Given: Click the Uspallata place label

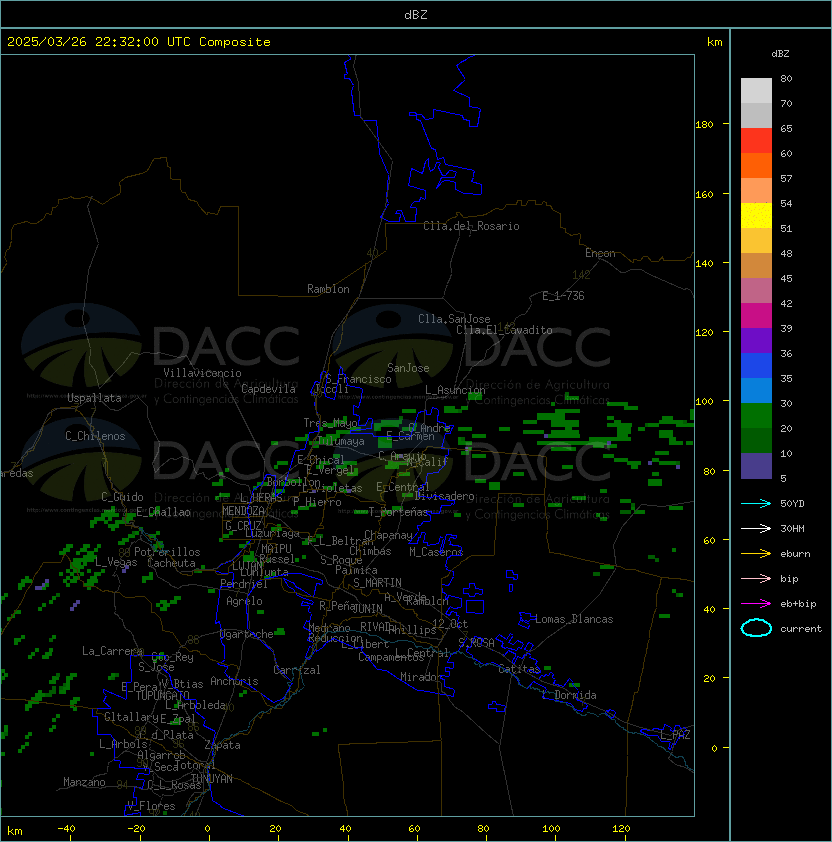Looking at the screenshot, I should (x=94, y=398).
